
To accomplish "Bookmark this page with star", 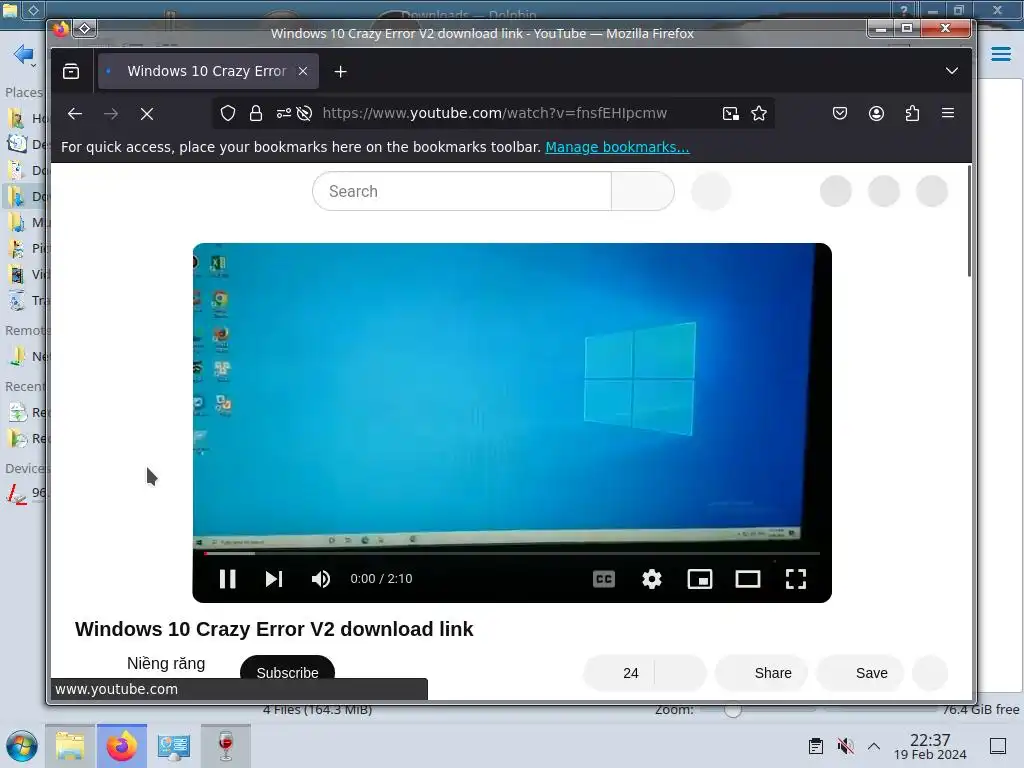I will (x=759, y=114).
